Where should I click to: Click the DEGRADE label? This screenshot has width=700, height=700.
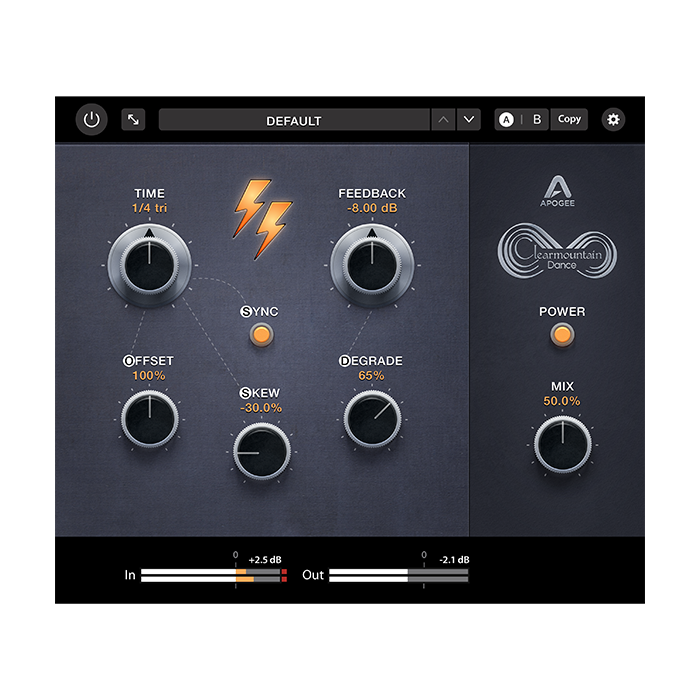point(371,361)
